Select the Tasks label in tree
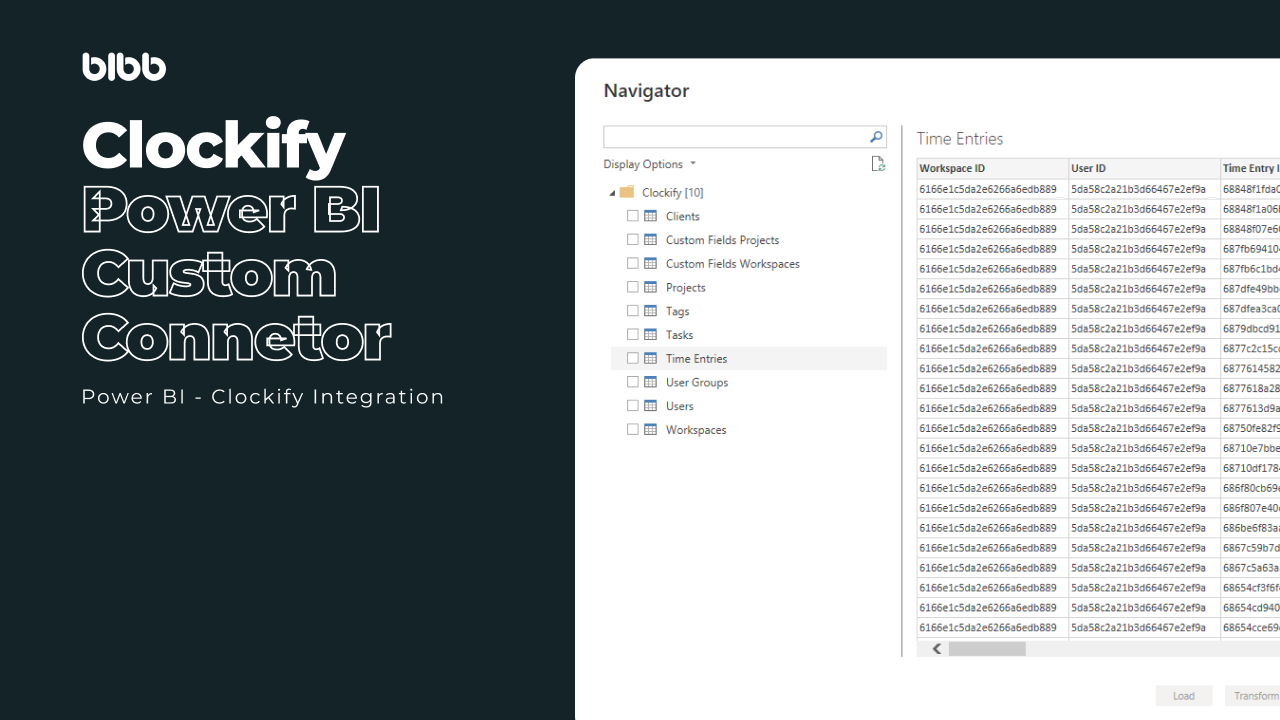Viewport: 1280px width, 720px height. coord(680,335)
